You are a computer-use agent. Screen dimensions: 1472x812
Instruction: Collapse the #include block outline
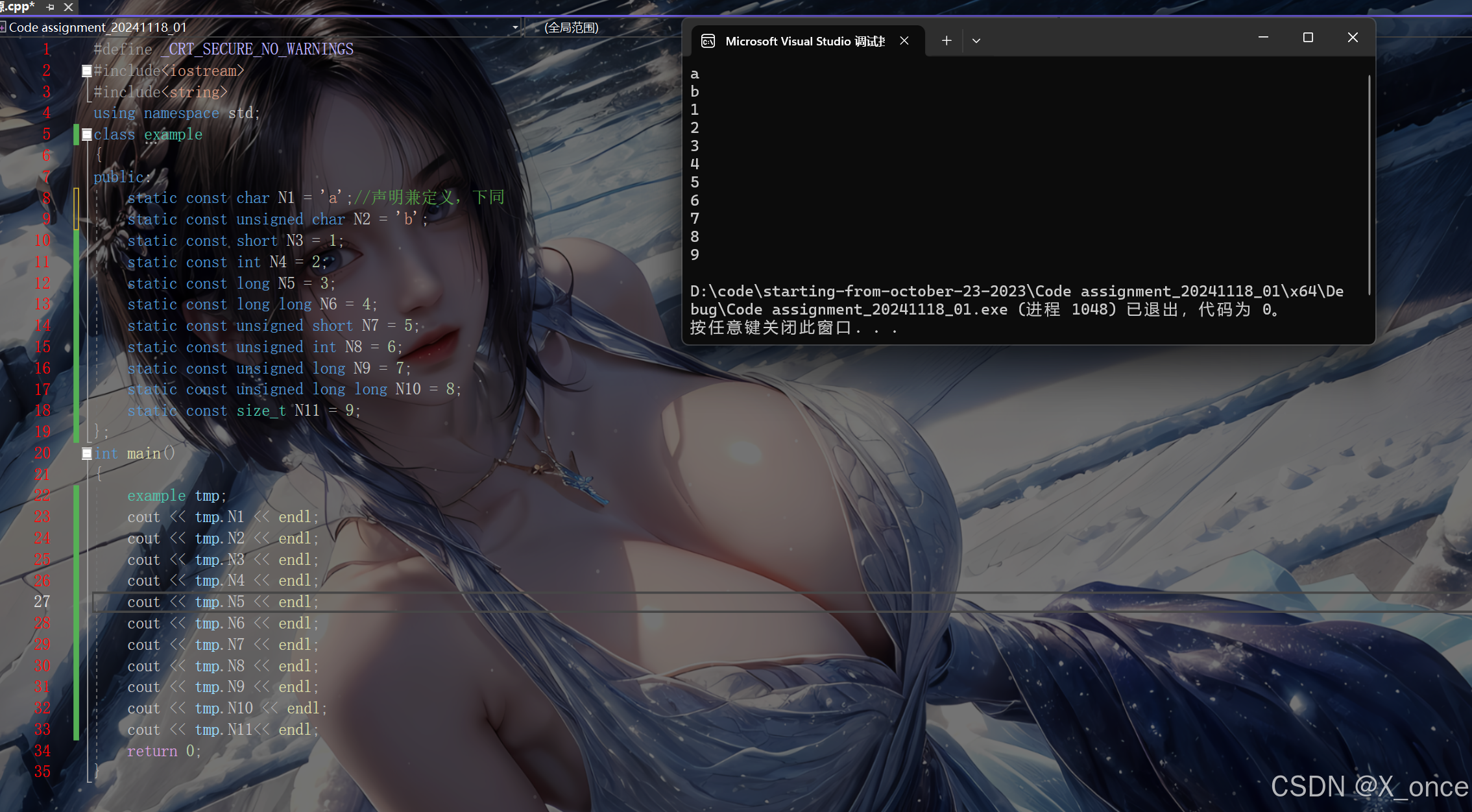tap(86, 71)
